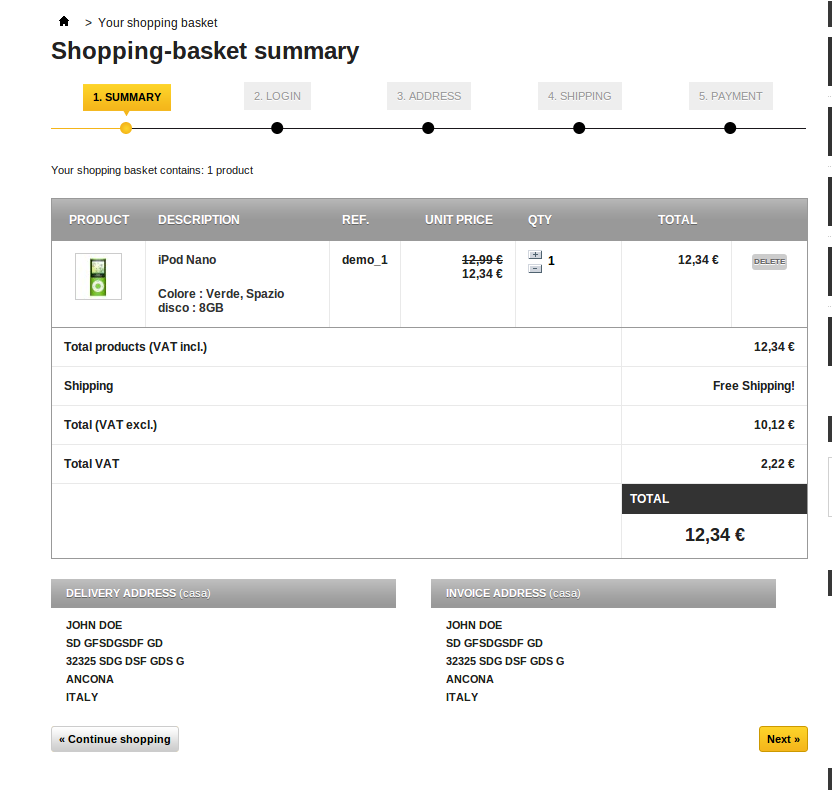Click the Invoice Address header
This screenshot has width=832, height=790.
click(603, 593)
